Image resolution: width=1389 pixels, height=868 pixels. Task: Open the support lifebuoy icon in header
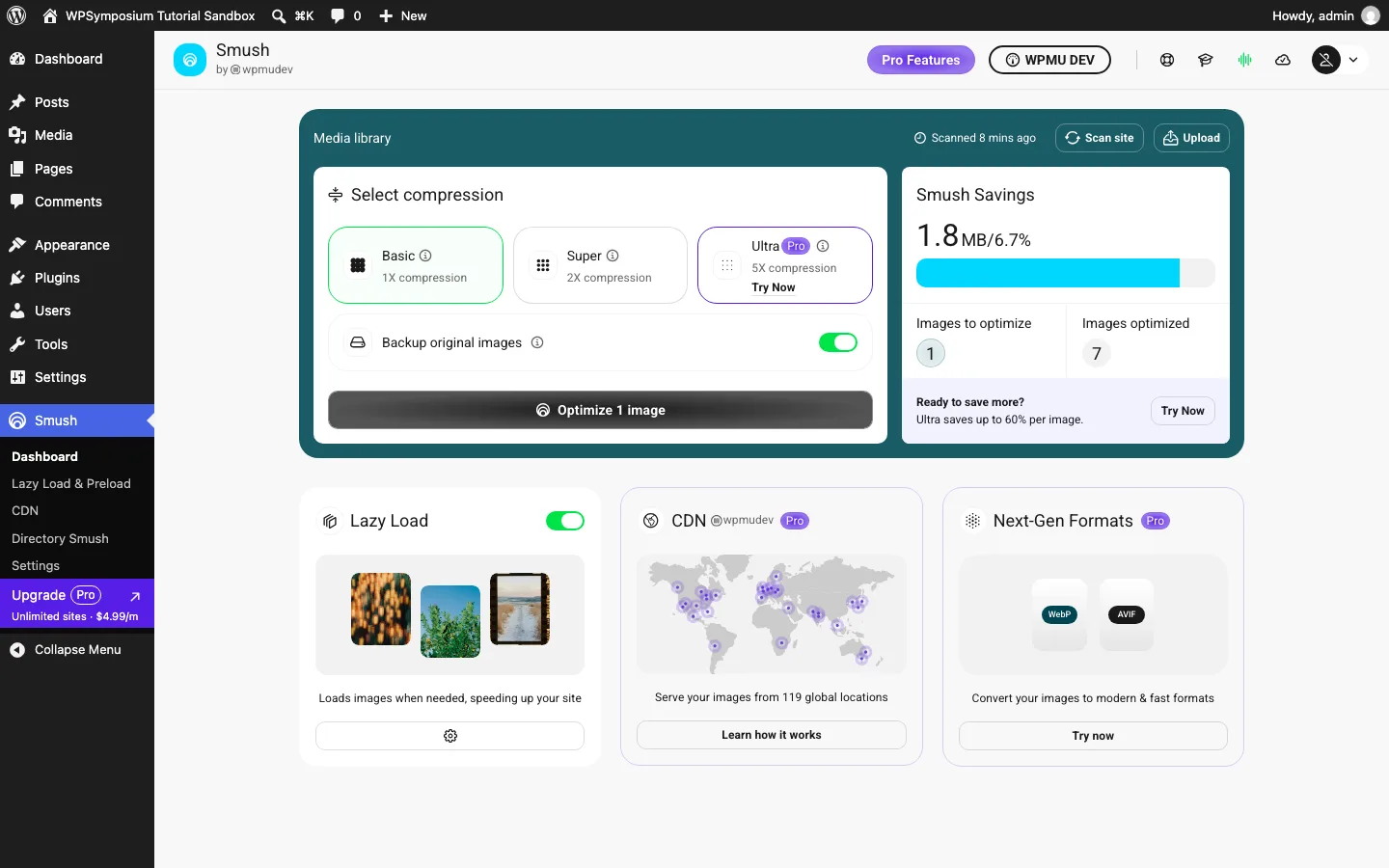(1167, 60)
